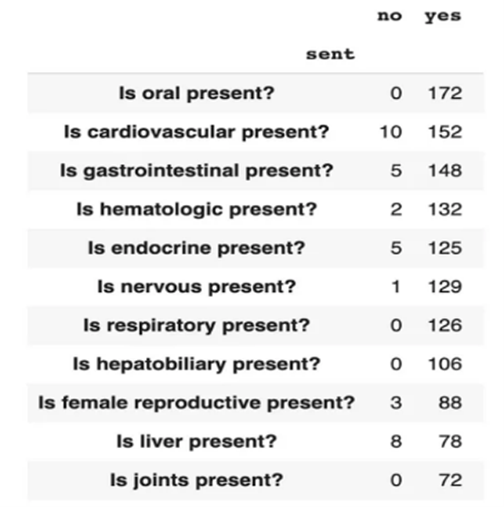The image size is (504, 507).
Task: Select the 'Is gastrointestinal present?' row label
Action: pyautogui.click(x=197, y=171)
